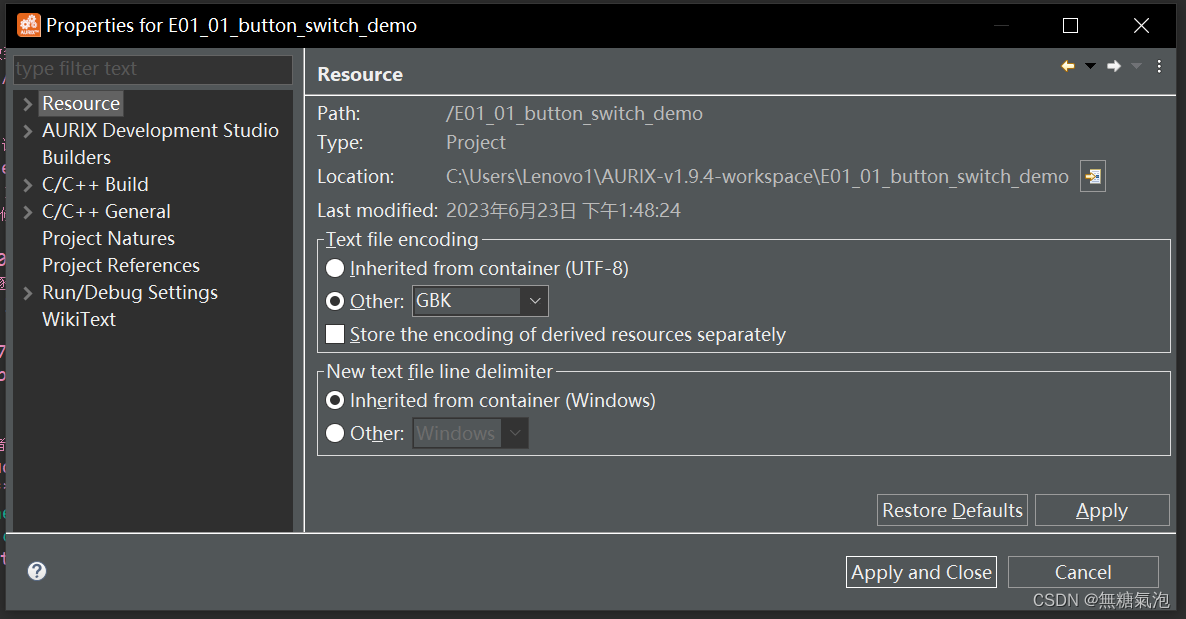Open the back history dropdown arrow

1090,67
